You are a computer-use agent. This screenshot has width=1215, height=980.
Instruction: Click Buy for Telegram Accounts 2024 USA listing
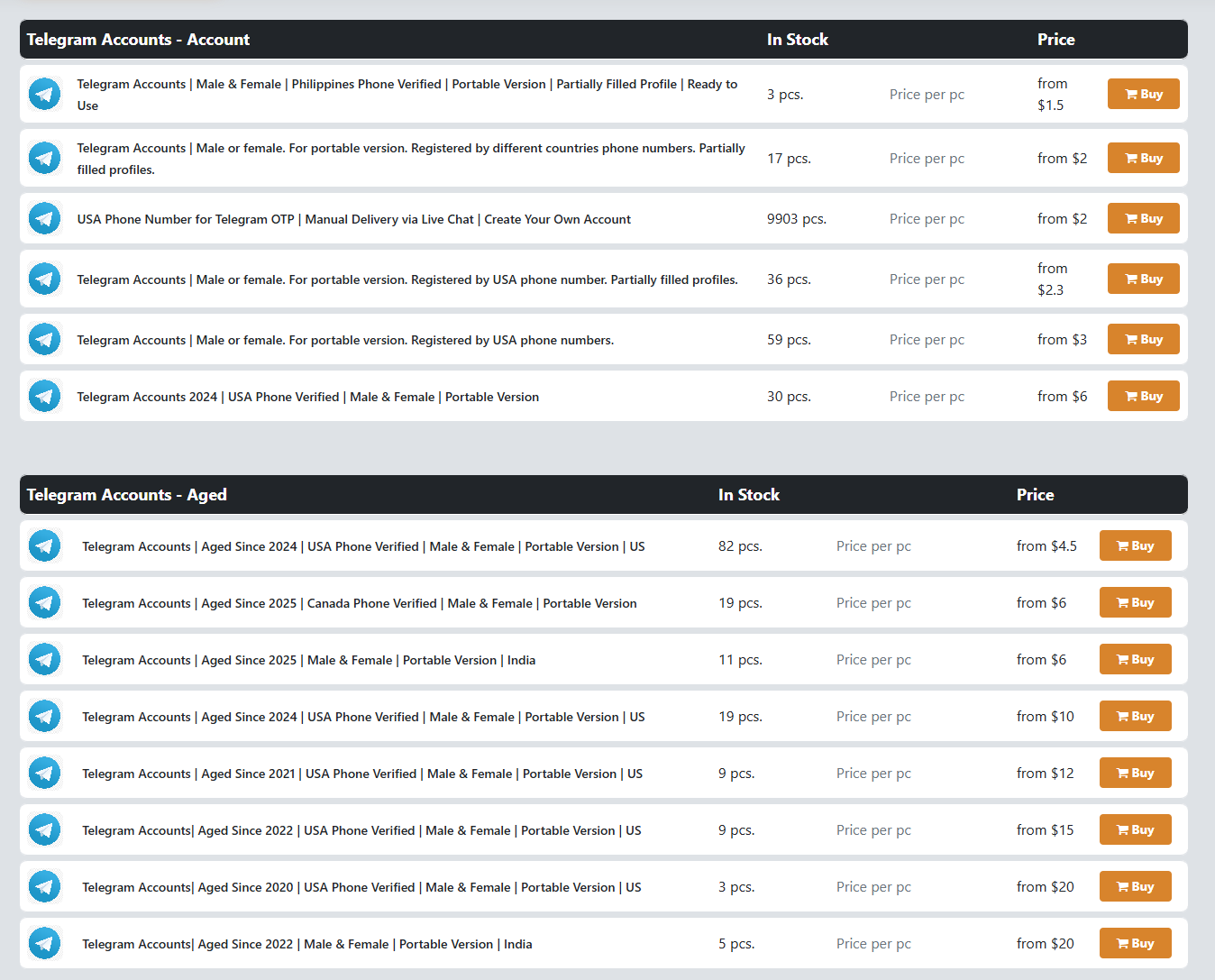pos(1143,396)
